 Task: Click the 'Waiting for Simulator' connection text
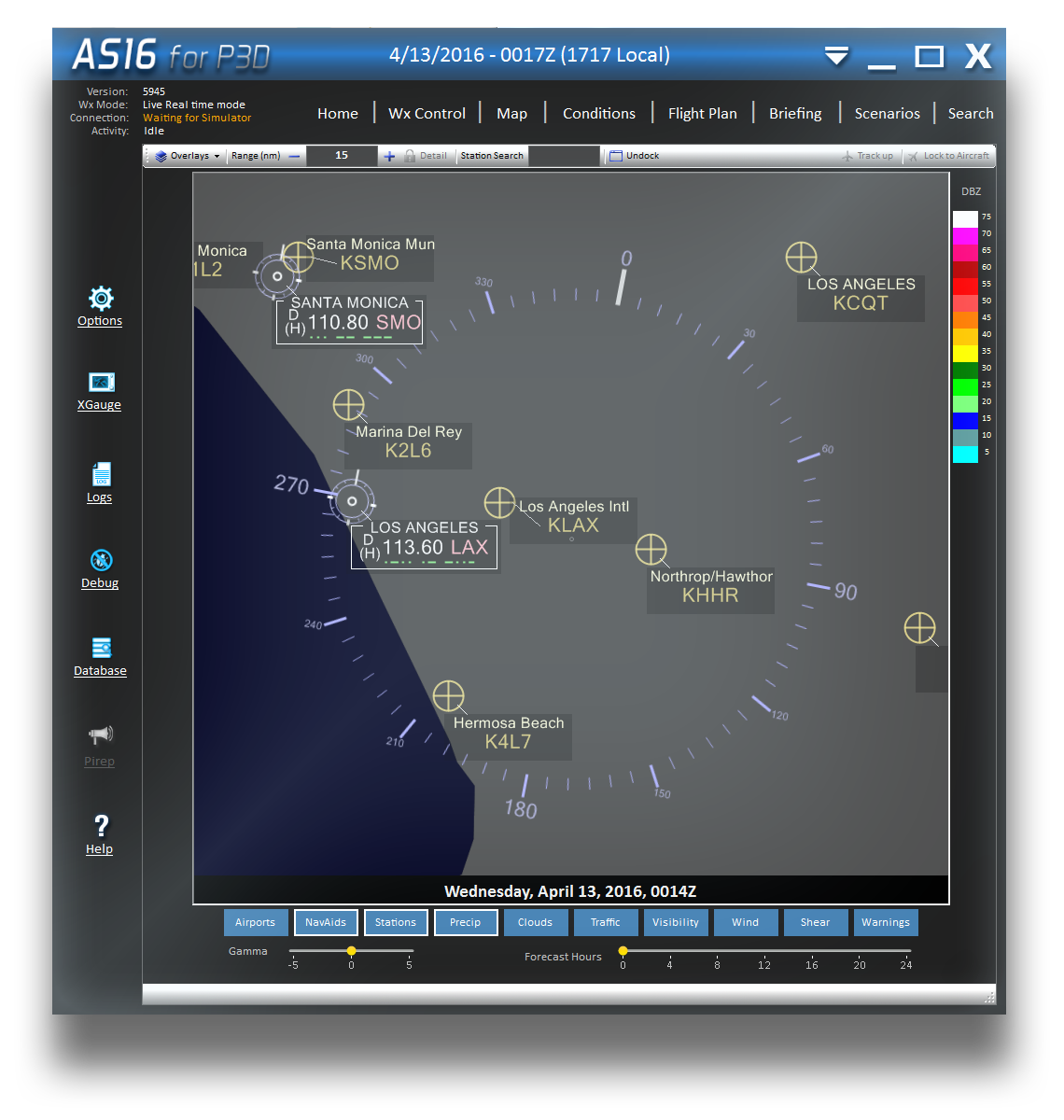click(x=197, y=119)
